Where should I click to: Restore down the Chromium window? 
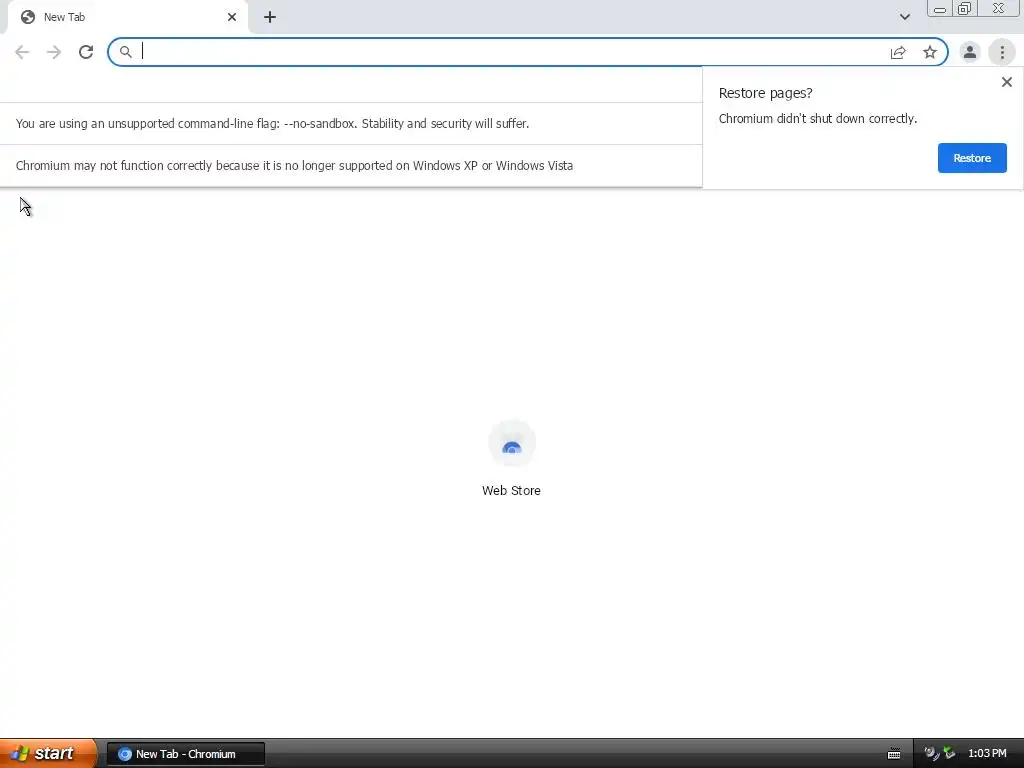[964, 8]
